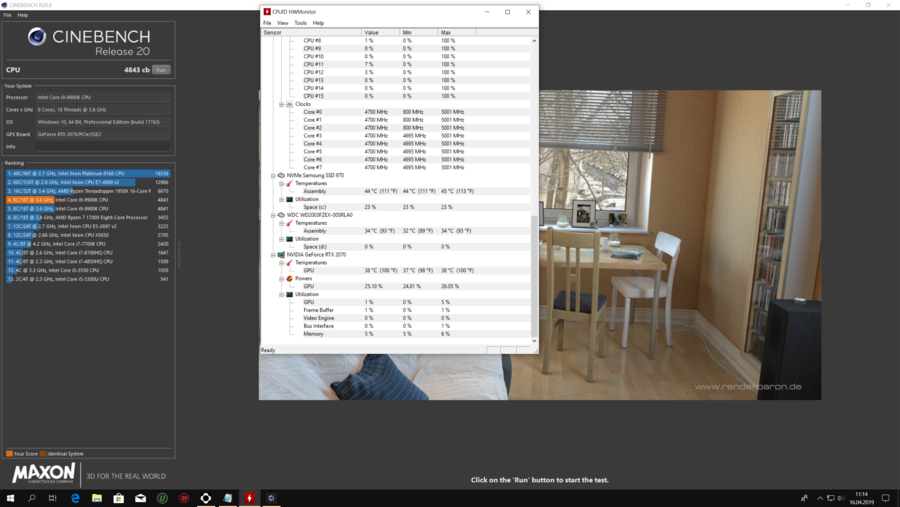Image resolution: width=900 pixels, height=507 pixels.
Task: Click the NVIDIA GeForce RTX 2070 card icon
Action: [x=281, y=254]
